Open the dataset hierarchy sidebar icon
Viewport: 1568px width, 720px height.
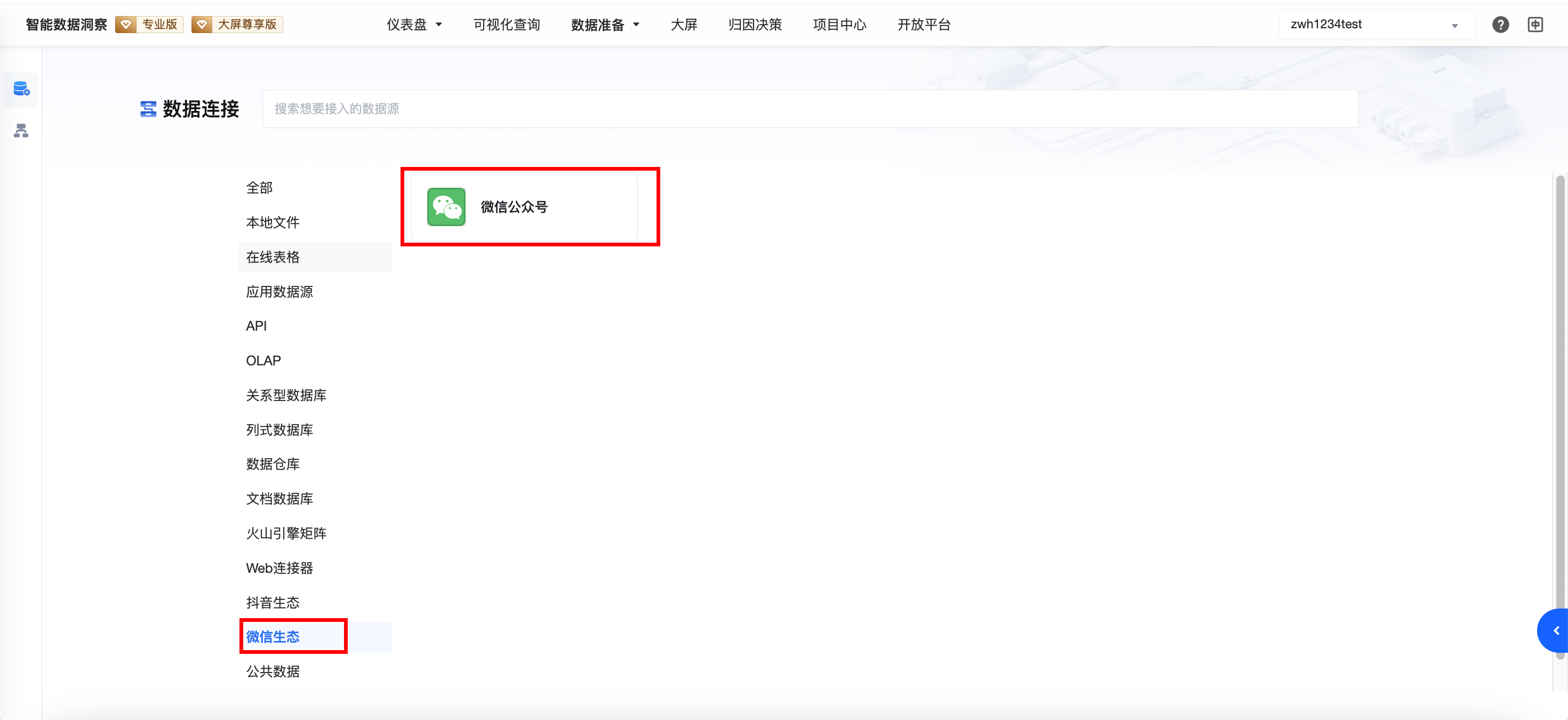tap(21, 131)
